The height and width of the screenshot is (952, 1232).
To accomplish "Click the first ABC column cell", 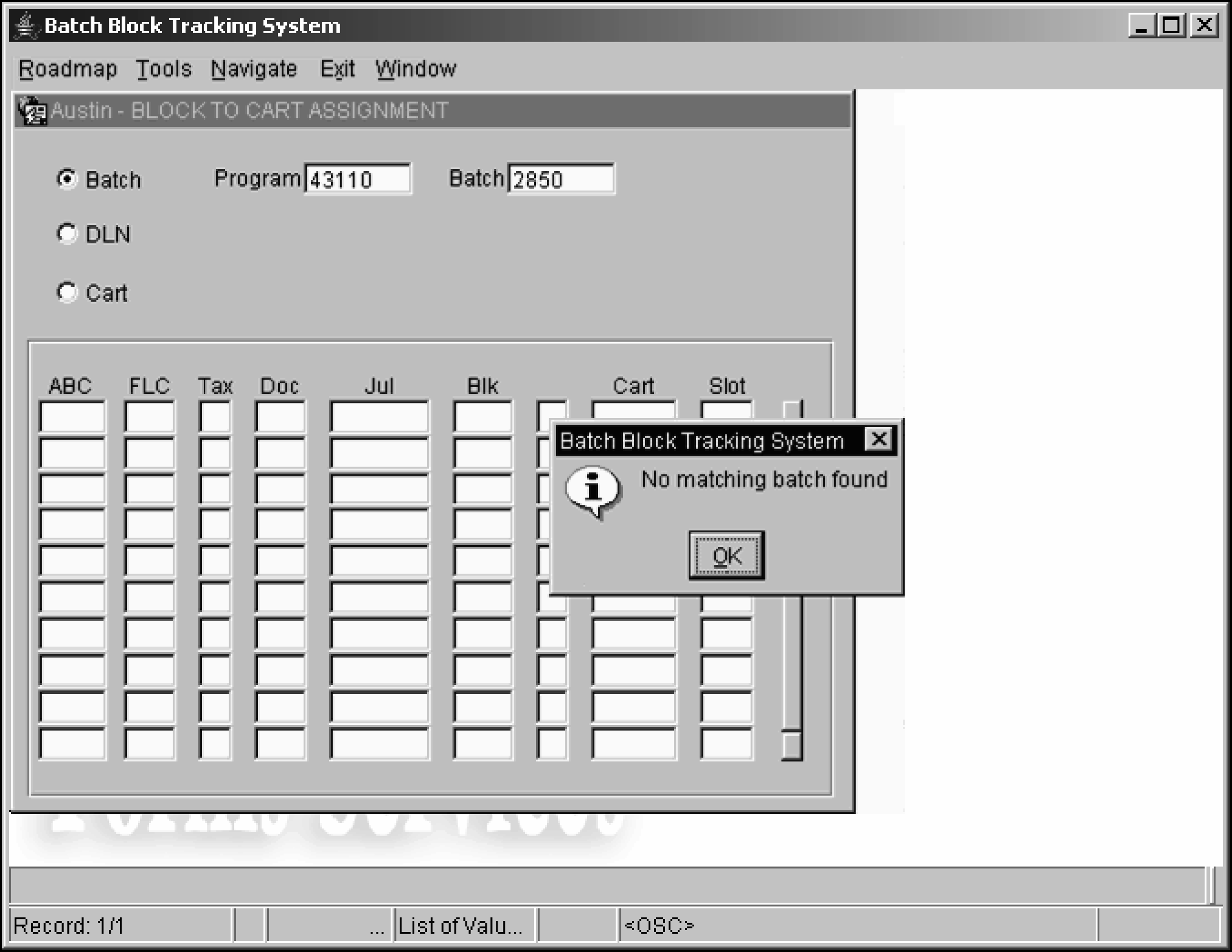I will pos(72,417).
